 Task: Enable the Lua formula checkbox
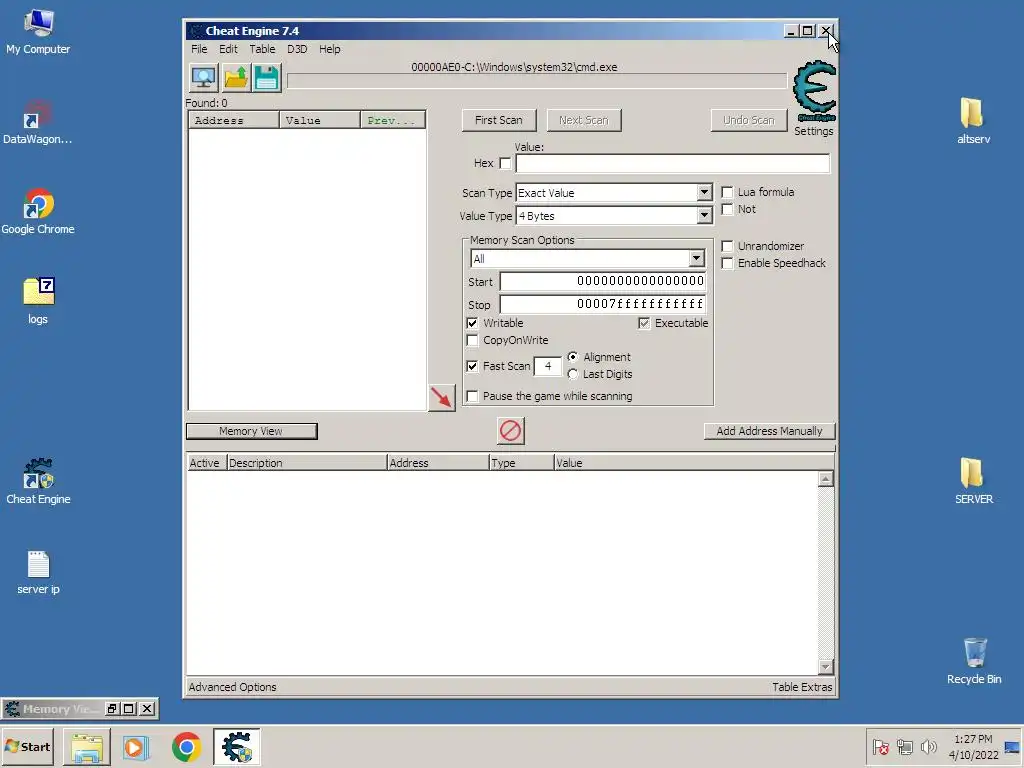[727, 192]
